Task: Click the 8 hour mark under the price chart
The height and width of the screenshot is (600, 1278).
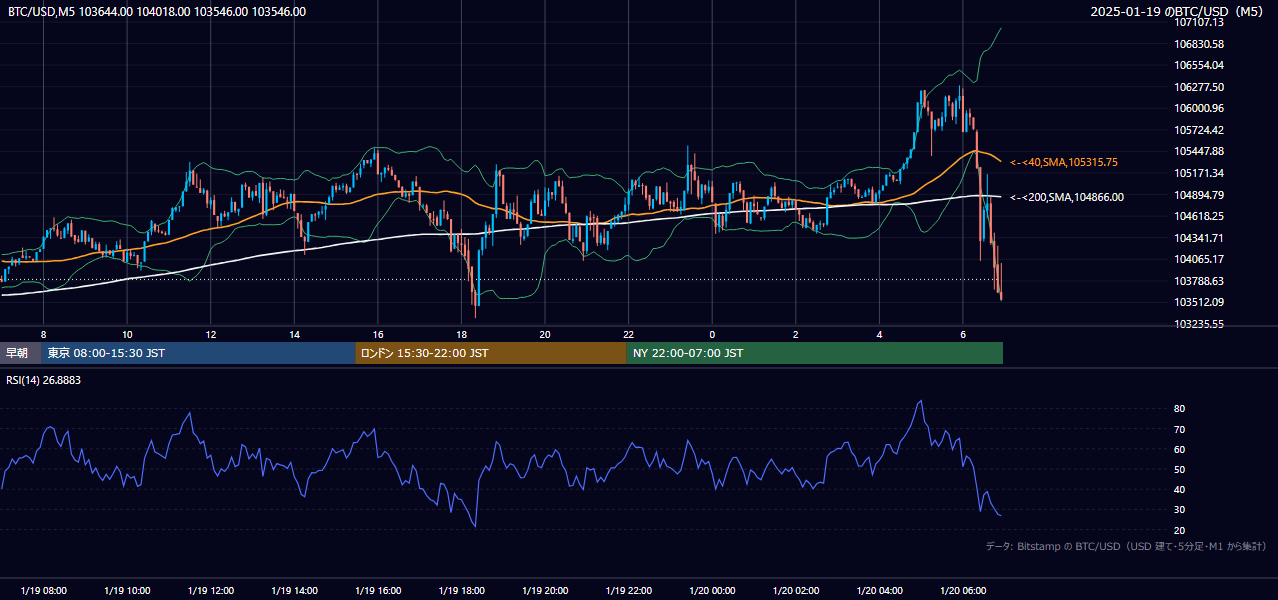Action: [x=43, y=334]
